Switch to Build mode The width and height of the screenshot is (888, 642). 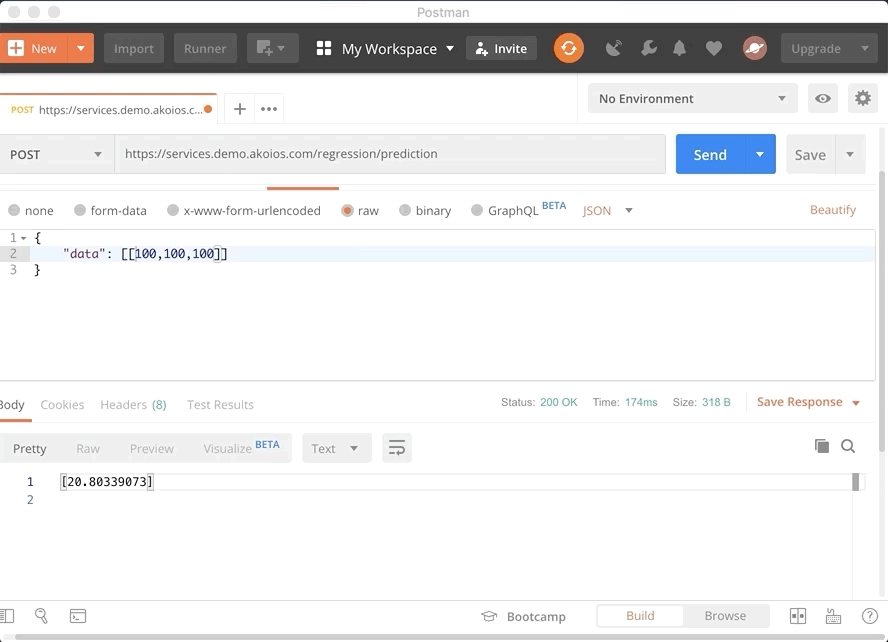point(640,616)
